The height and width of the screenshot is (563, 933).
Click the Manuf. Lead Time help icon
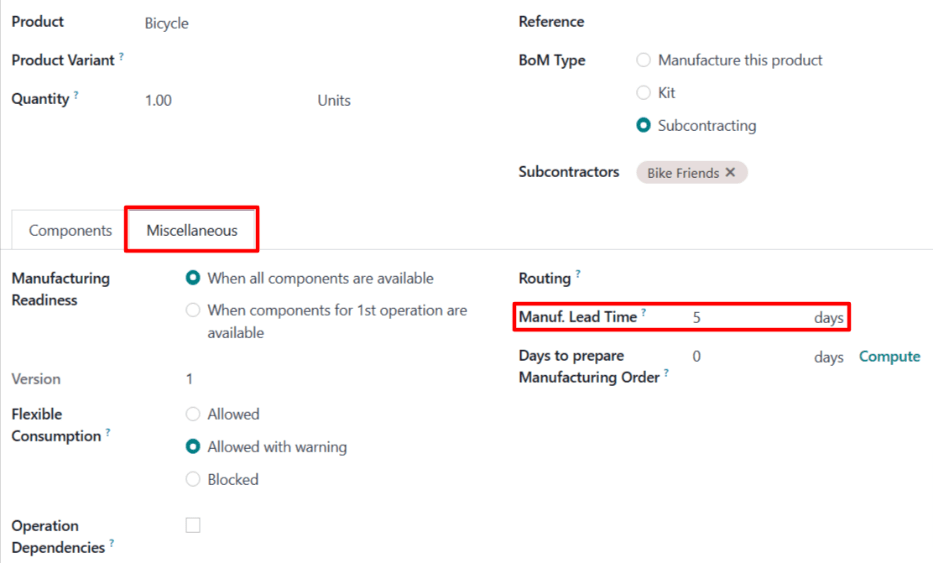click(643, 313)
